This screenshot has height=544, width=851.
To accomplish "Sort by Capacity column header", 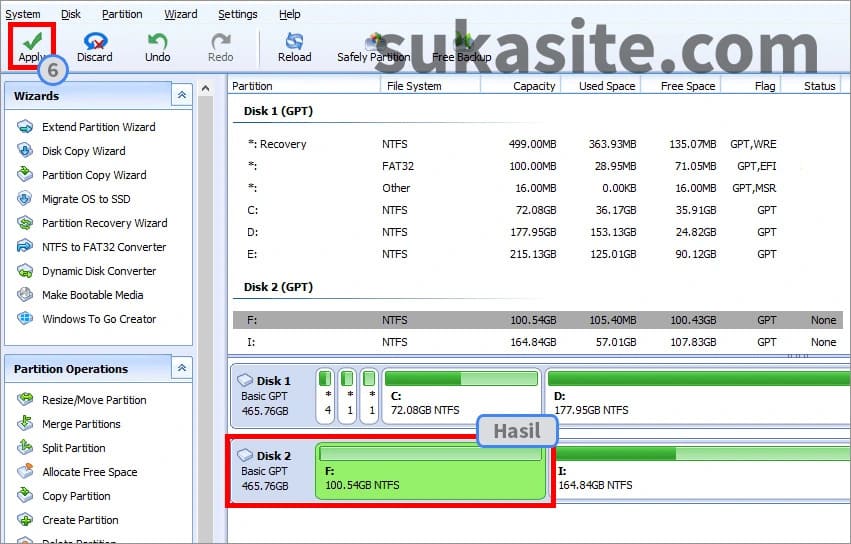I will coord(520,86).
